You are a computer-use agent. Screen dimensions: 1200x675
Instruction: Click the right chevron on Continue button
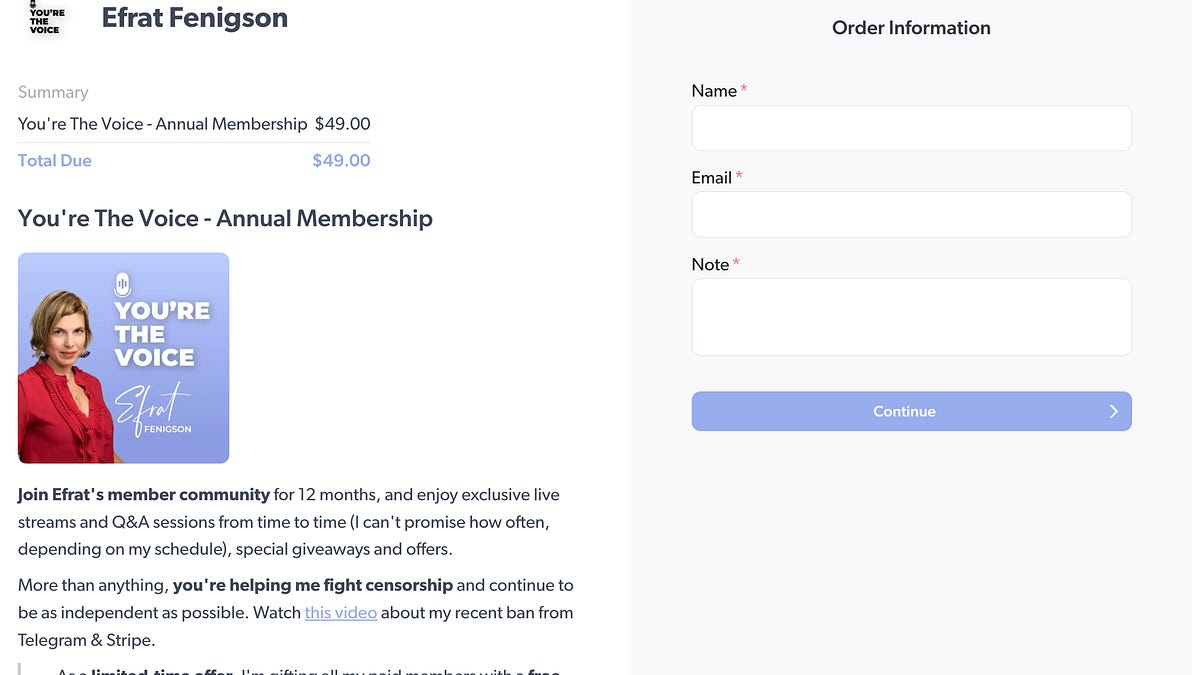pyautogui.click(x=1113, y=411)
